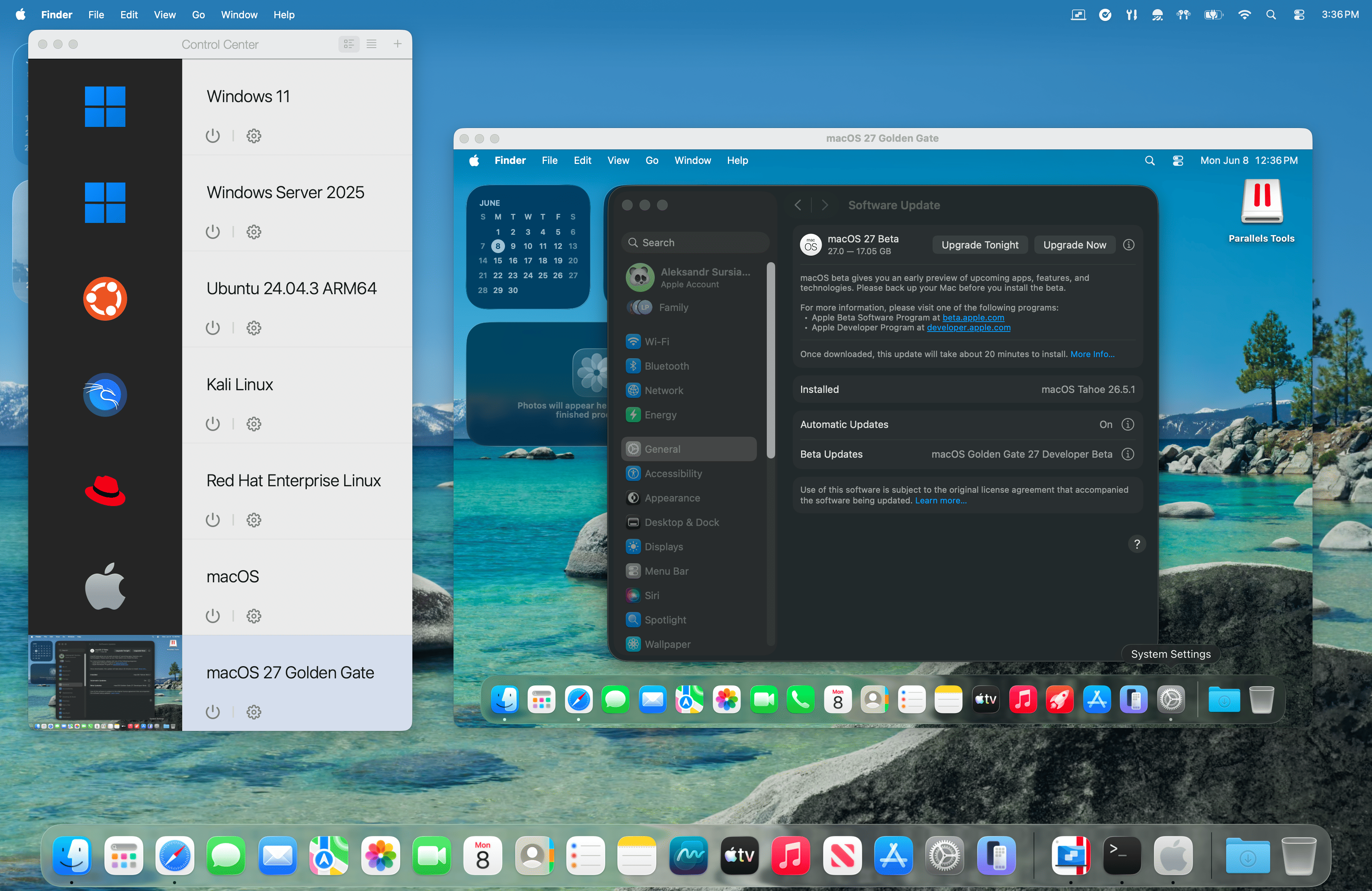Open the host Help menu
Image resolution: width=1372 pixels, height=891 pixels.
tap(284, 14)
